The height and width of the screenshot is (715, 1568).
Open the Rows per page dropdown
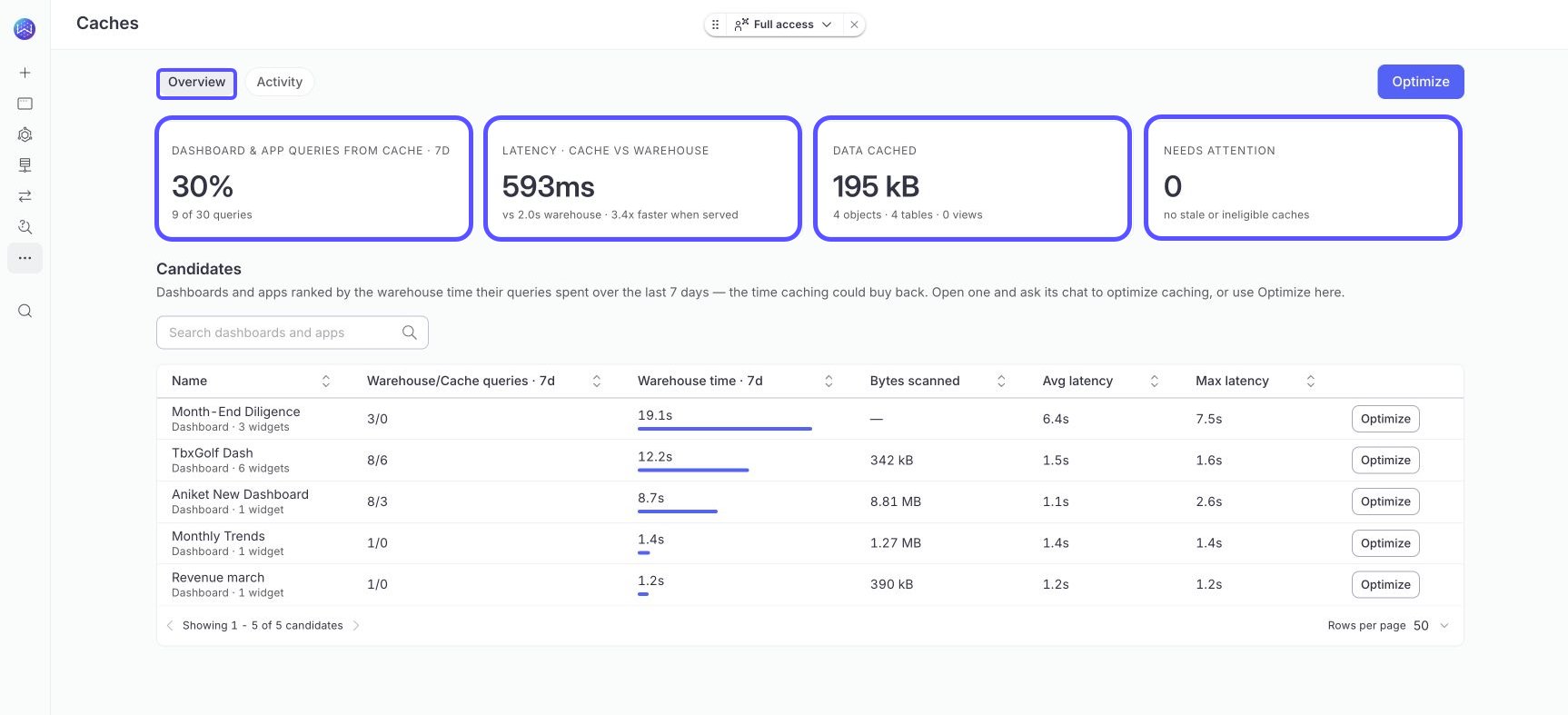pos(1432,626)
